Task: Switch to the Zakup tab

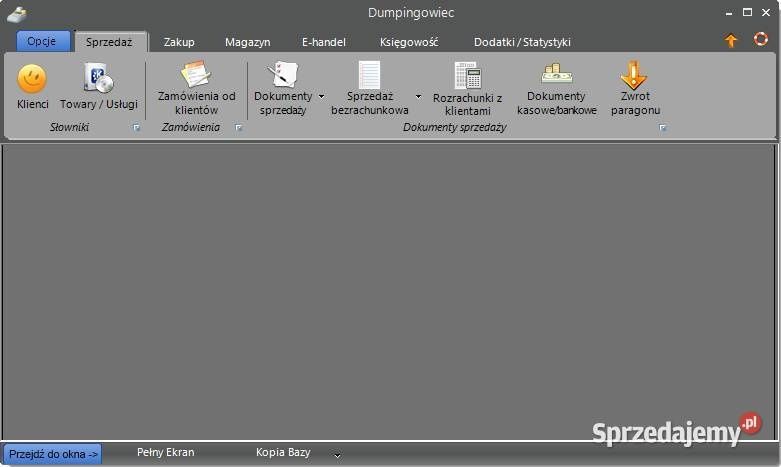Action: (179, 42)
